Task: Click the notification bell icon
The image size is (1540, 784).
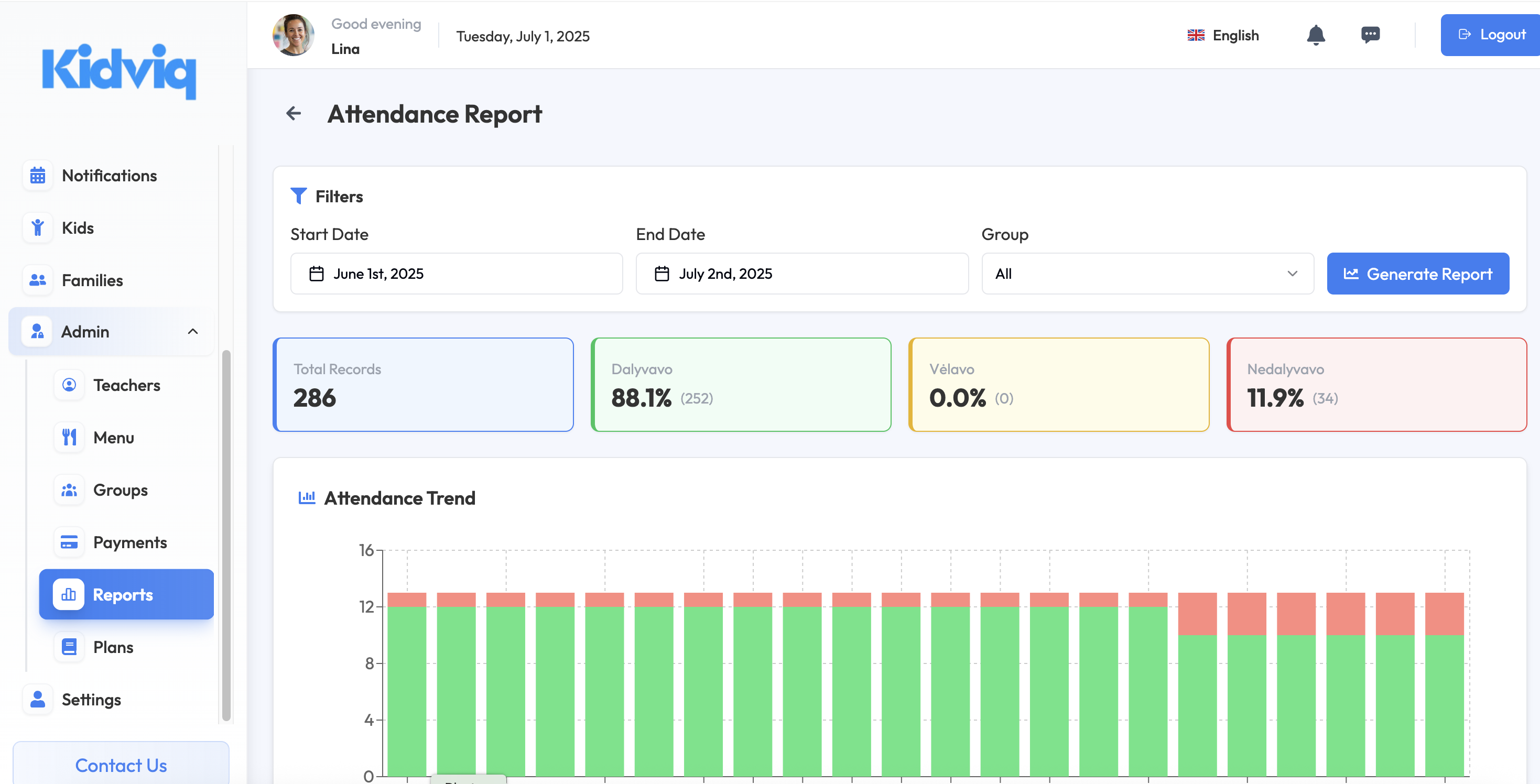Action: [1315, 35]
